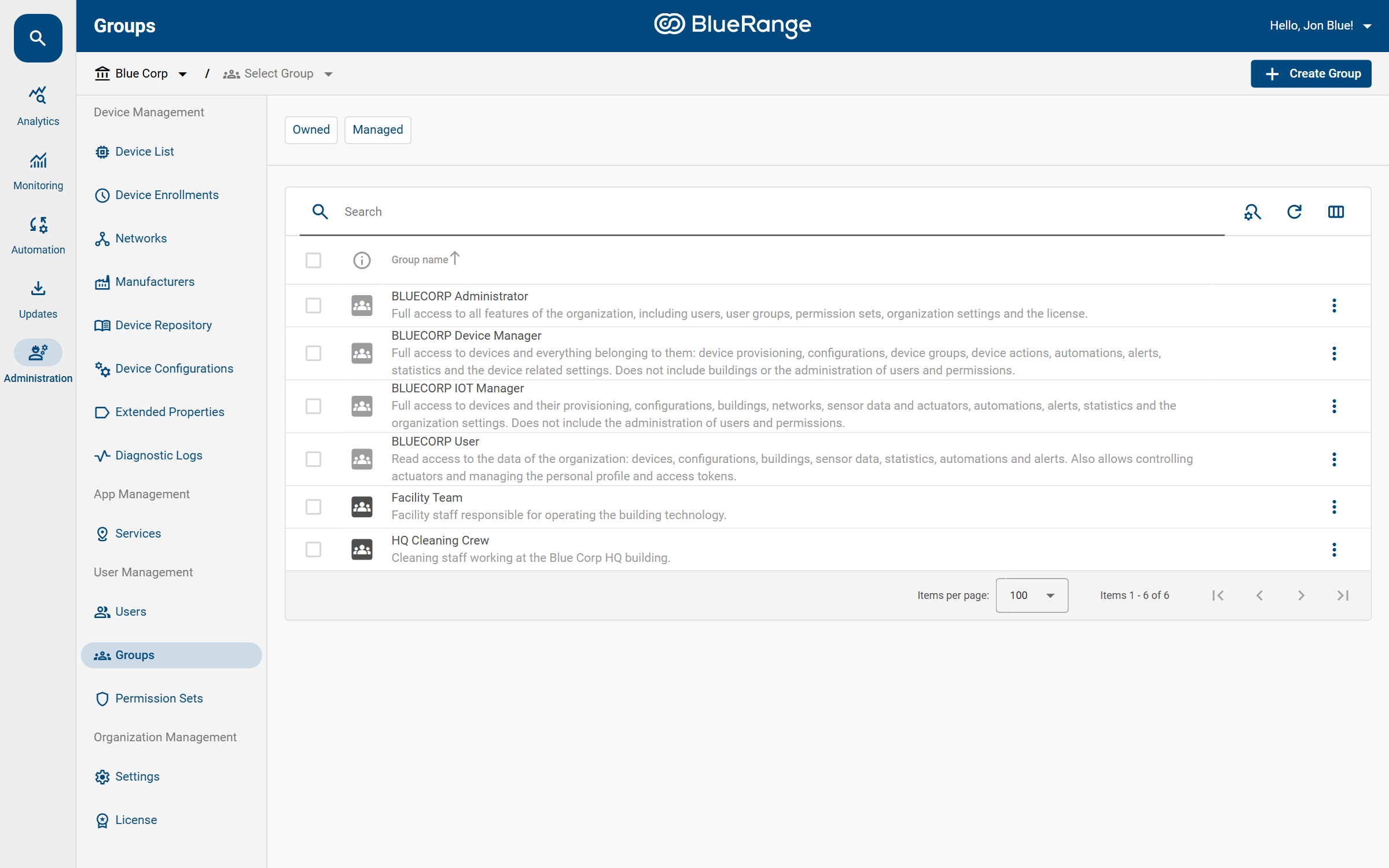The height and width of the screenshot is (868, 1389).
Task: Click the advanced search filter icon
Action: pyautogui.click(x=1252, y=212)
